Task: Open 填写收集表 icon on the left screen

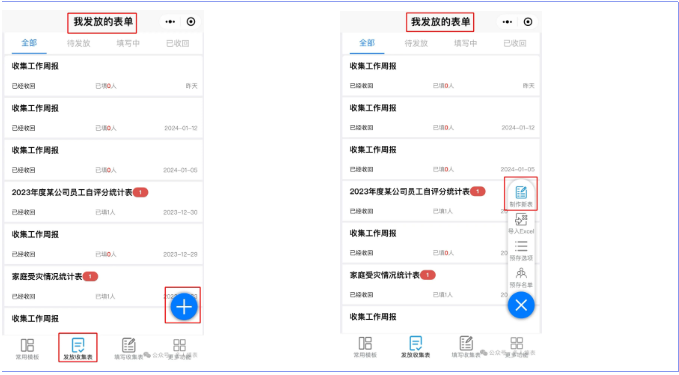Action: [129, 345]
